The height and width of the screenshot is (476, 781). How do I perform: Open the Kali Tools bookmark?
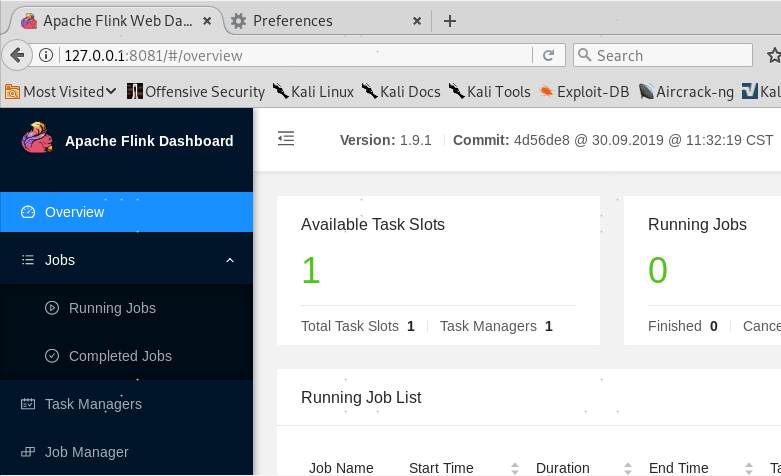coord(490,92)
